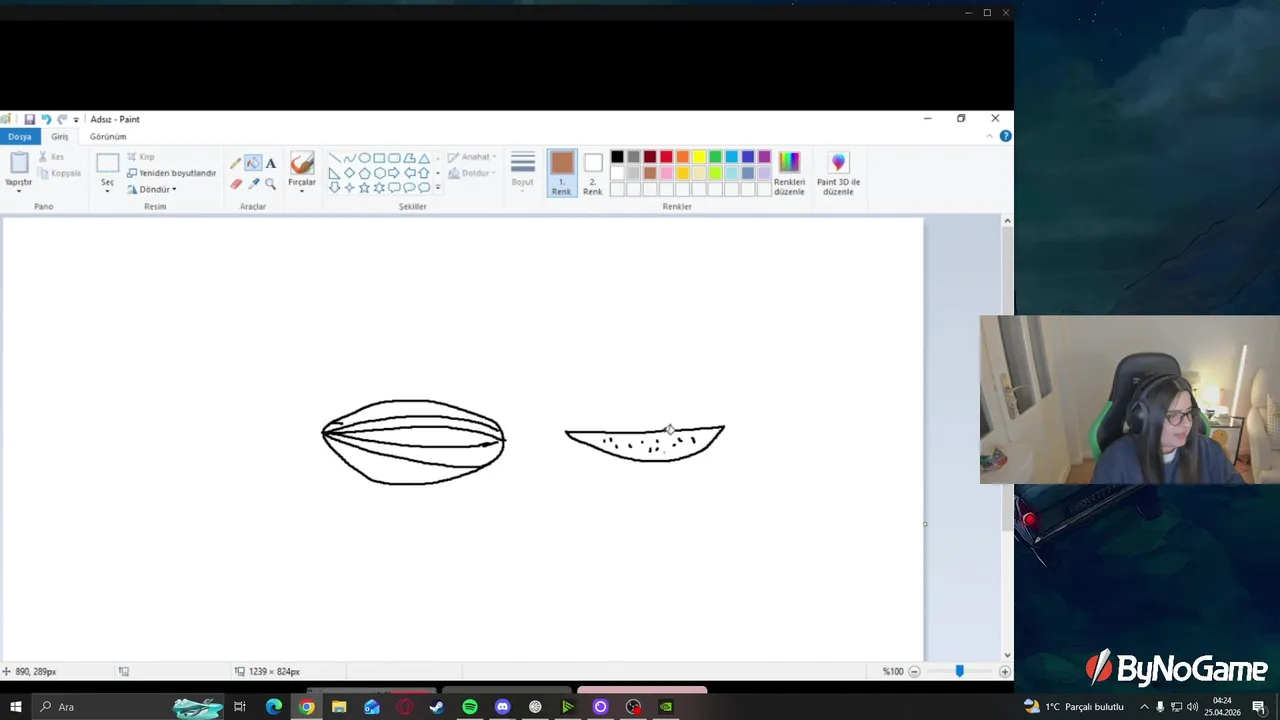This screenshot has width=1280, height=720.
Task: Open the Anahat (Outline) dropdown
Action: [x=472, y=157]
